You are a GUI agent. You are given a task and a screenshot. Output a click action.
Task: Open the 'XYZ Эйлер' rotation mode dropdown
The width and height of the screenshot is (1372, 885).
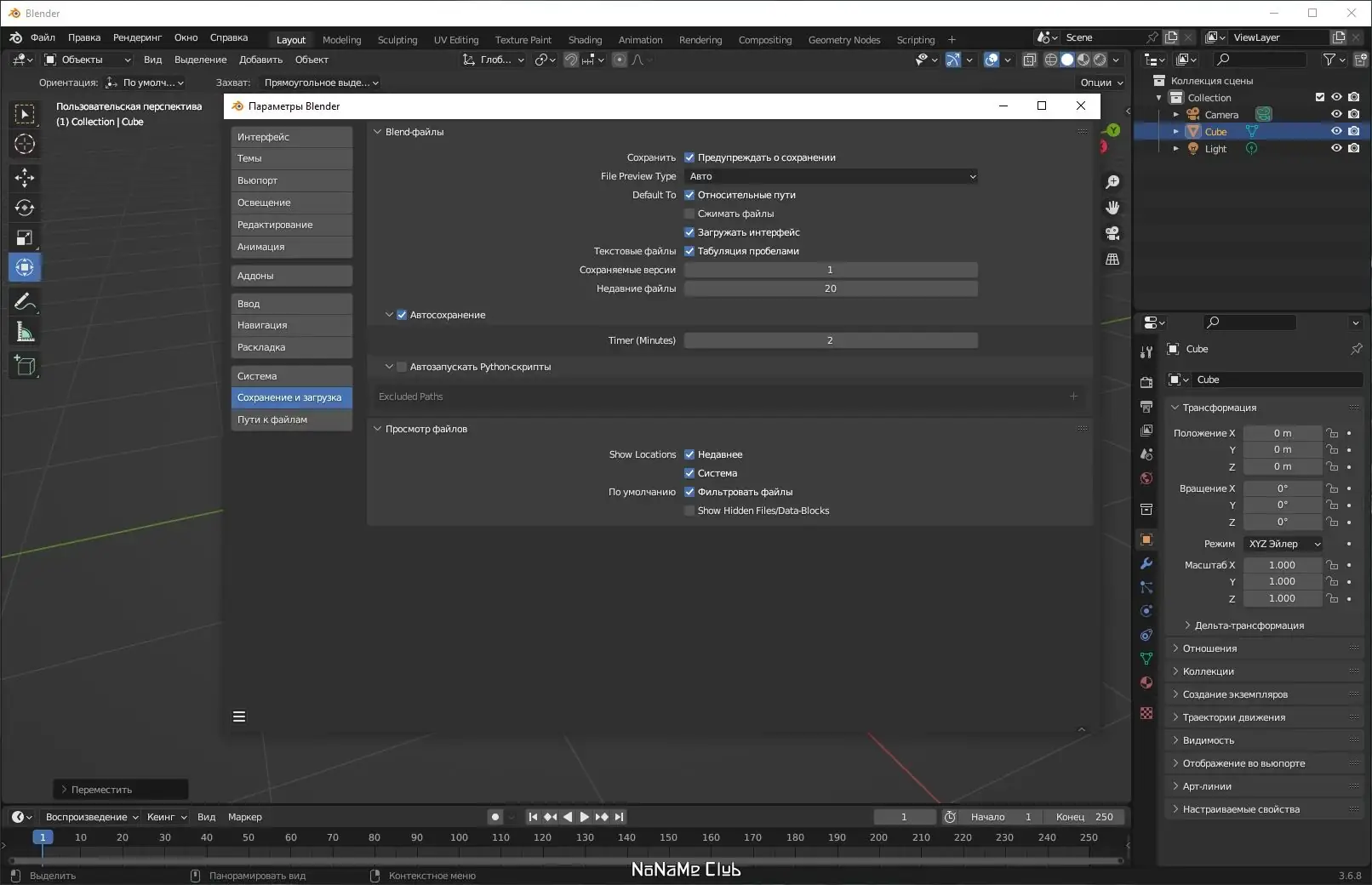point(1284,544)
